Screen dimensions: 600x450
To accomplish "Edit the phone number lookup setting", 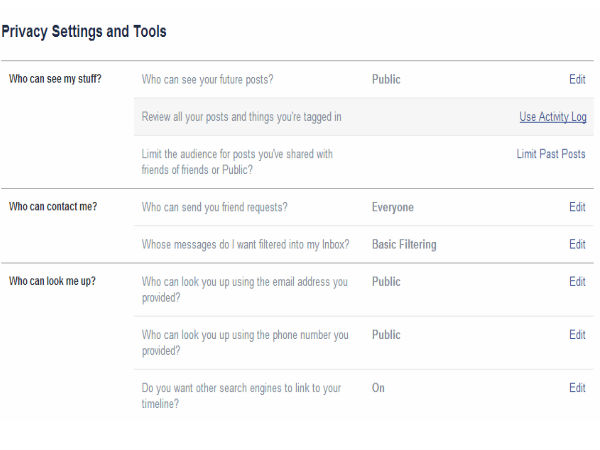I will pyautogui.click(x=577, y=335).
